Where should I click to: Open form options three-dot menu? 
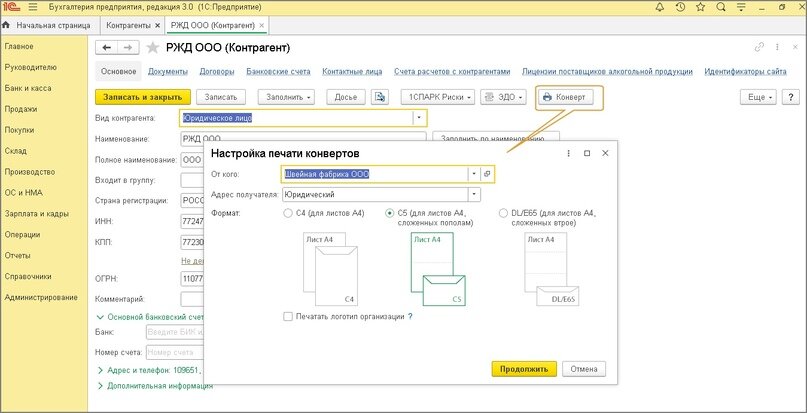[777, 47]
